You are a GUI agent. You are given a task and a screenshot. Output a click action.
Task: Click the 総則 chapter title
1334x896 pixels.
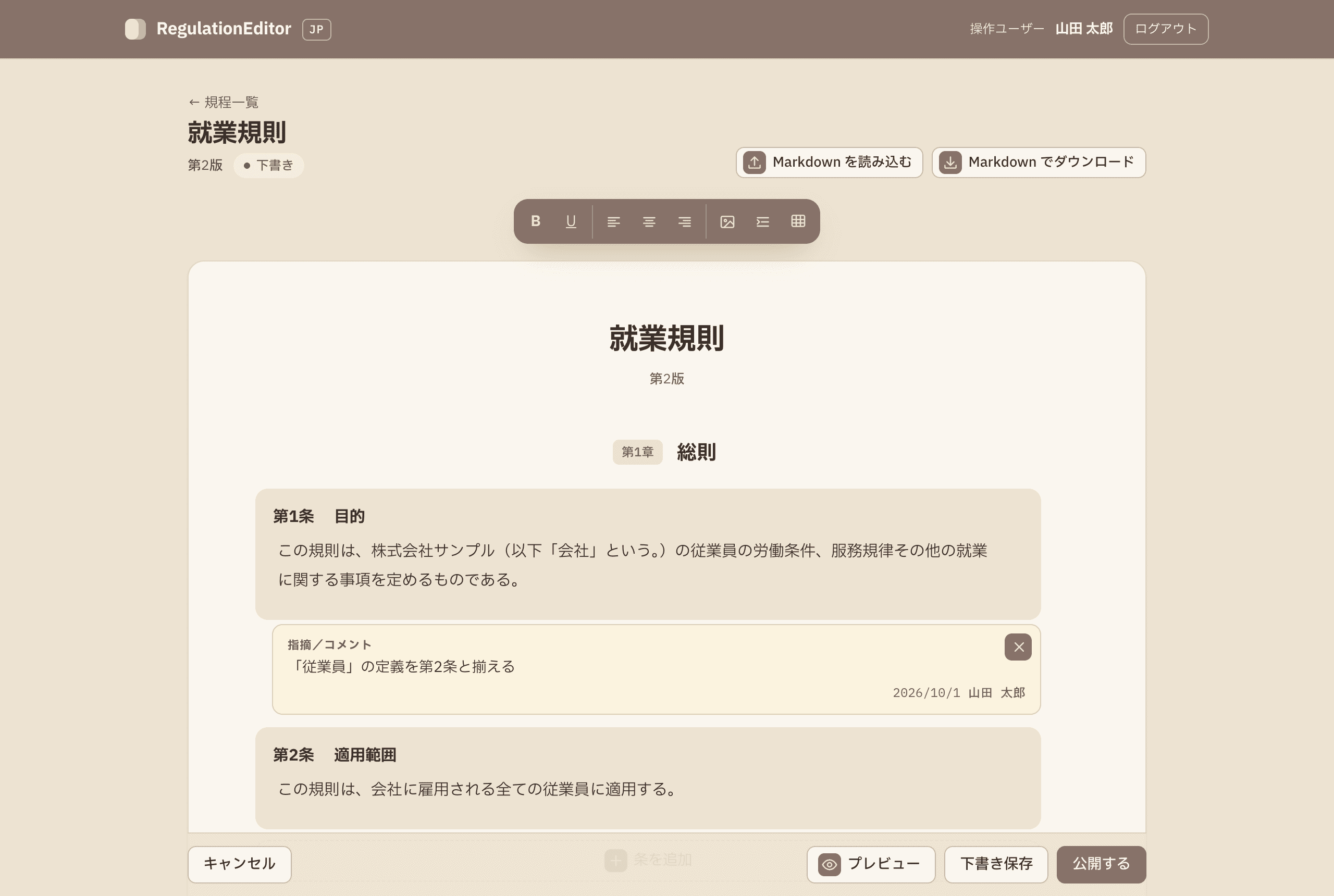click(x=696, y=452)
